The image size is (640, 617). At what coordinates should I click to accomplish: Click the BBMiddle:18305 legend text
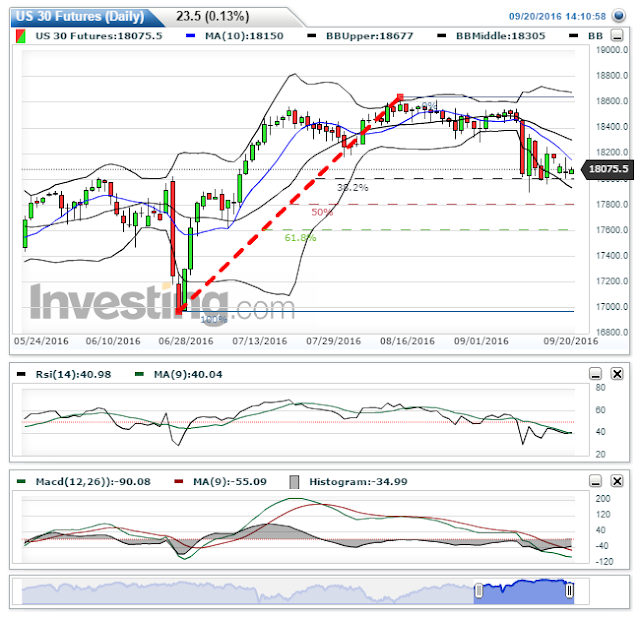pos(500,36)
